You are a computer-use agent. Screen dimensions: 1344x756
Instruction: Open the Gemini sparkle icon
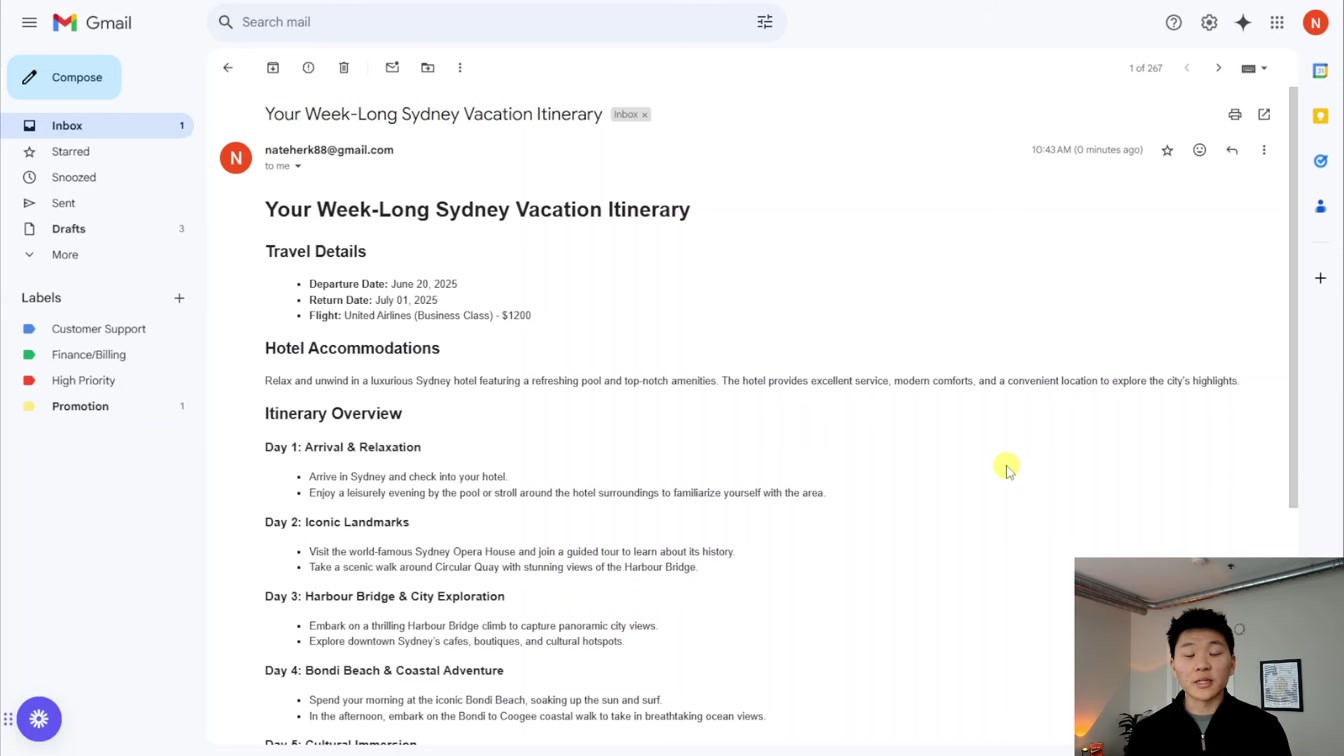tap(1243, 22)
